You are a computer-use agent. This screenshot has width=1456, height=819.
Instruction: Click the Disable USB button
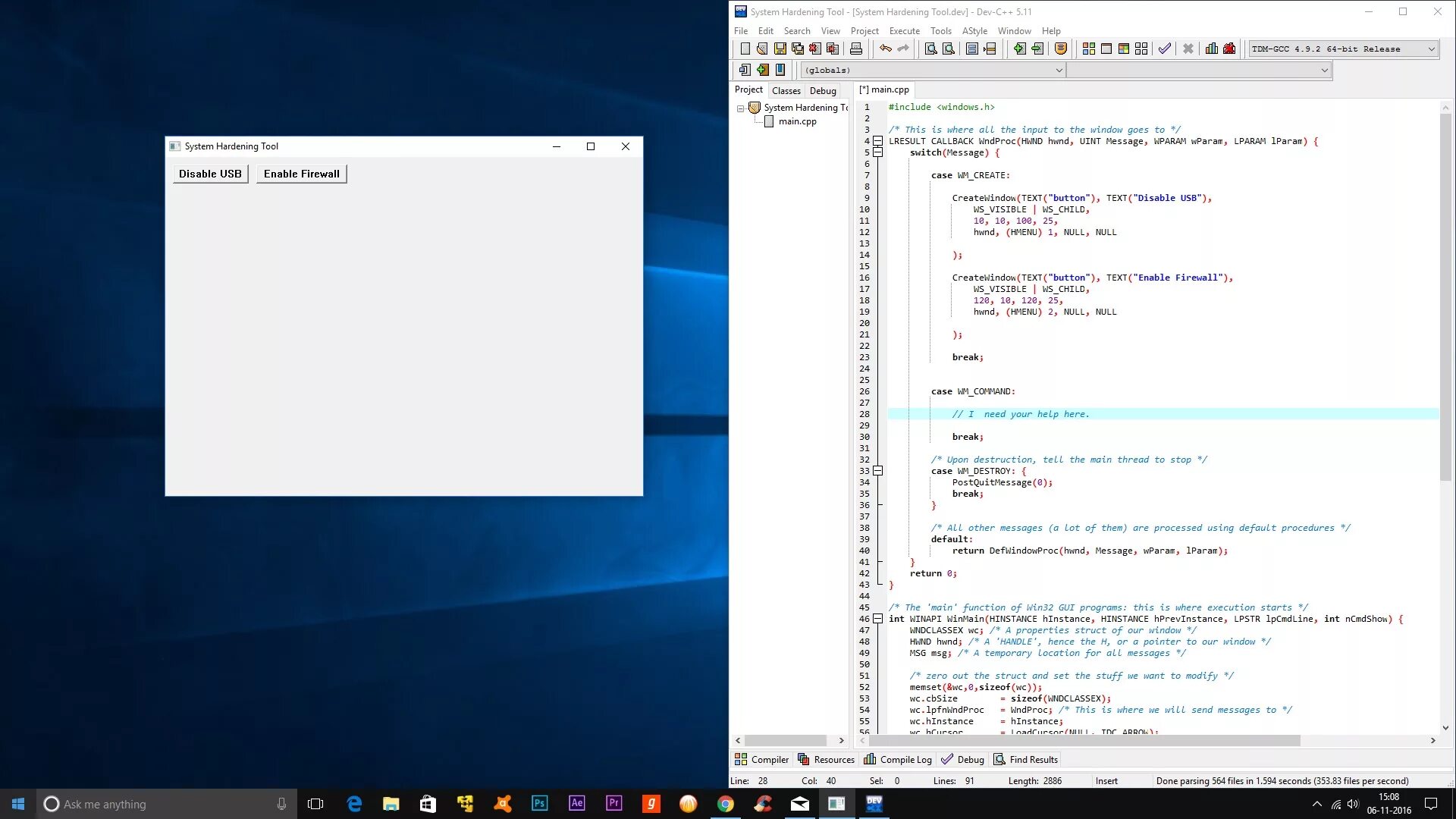pyautogui.click(x=210, y=173)
